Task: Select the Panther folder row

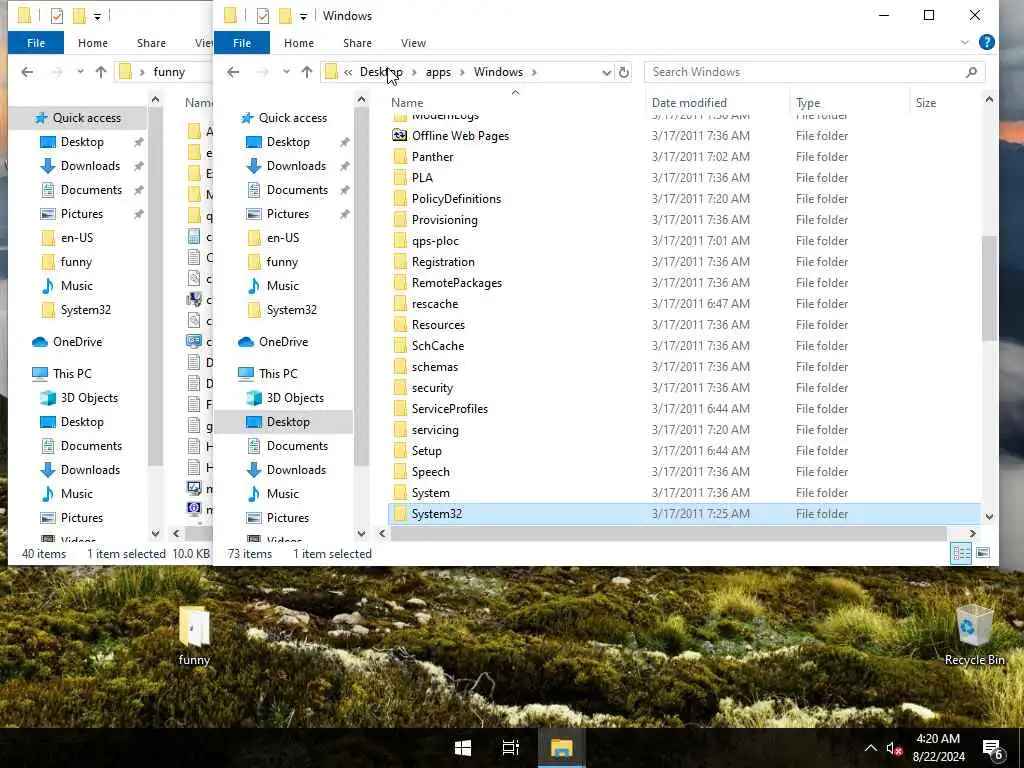Action: [684, 157]
